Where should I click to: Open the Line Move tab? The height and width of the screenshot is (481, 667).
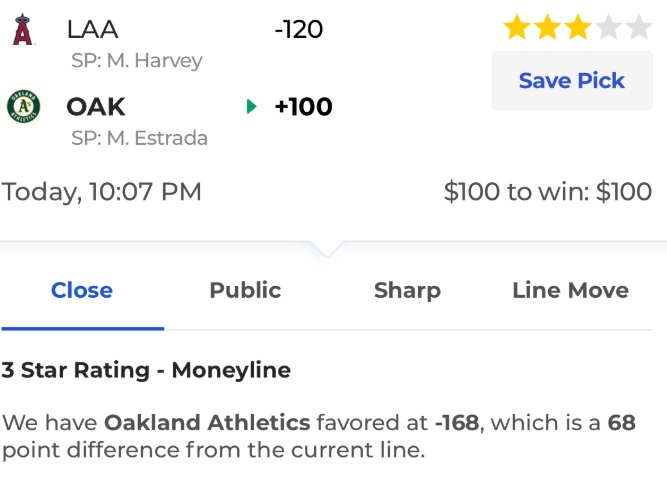[570, 290]
